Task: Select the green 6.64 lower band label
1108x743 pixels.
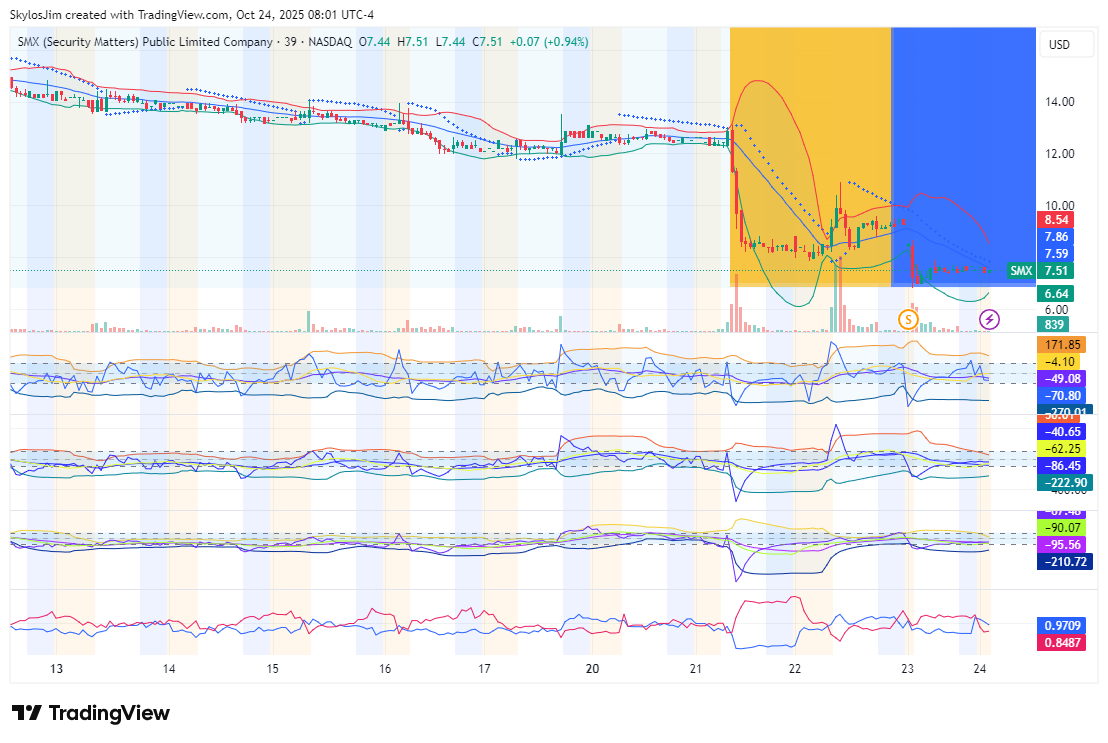Action: 1057,293
